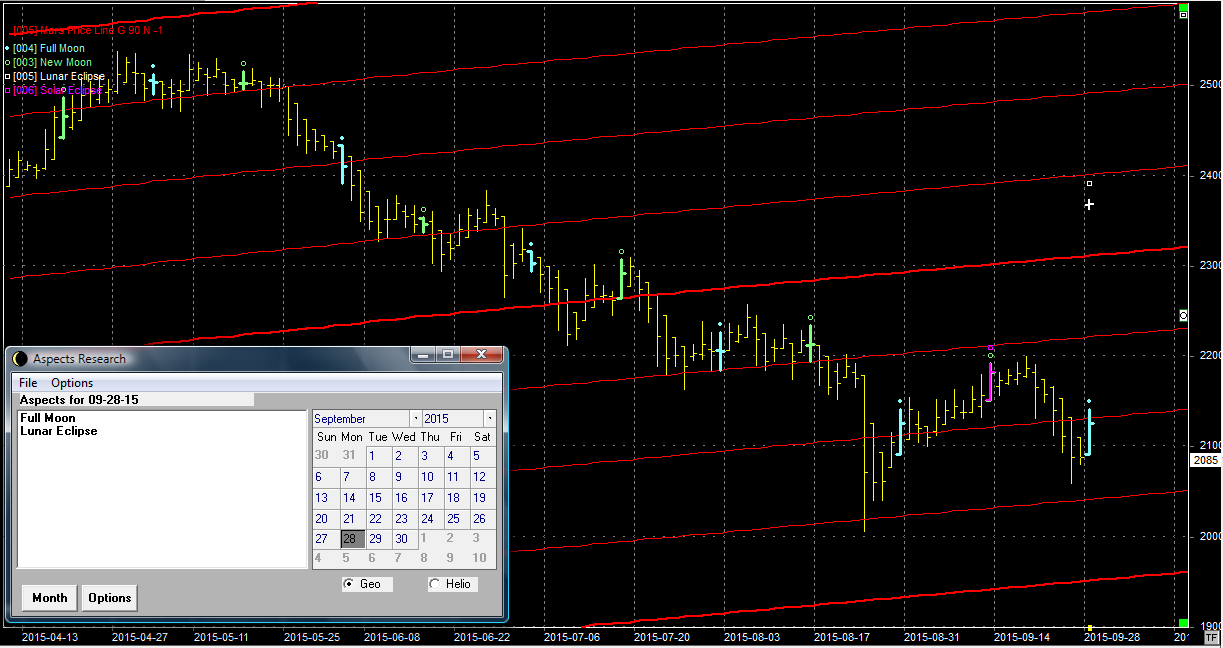Select the Geo radio button
The height and width of the screenshot is (648, 1223).
pyautogui.click(x=348, y=584)
